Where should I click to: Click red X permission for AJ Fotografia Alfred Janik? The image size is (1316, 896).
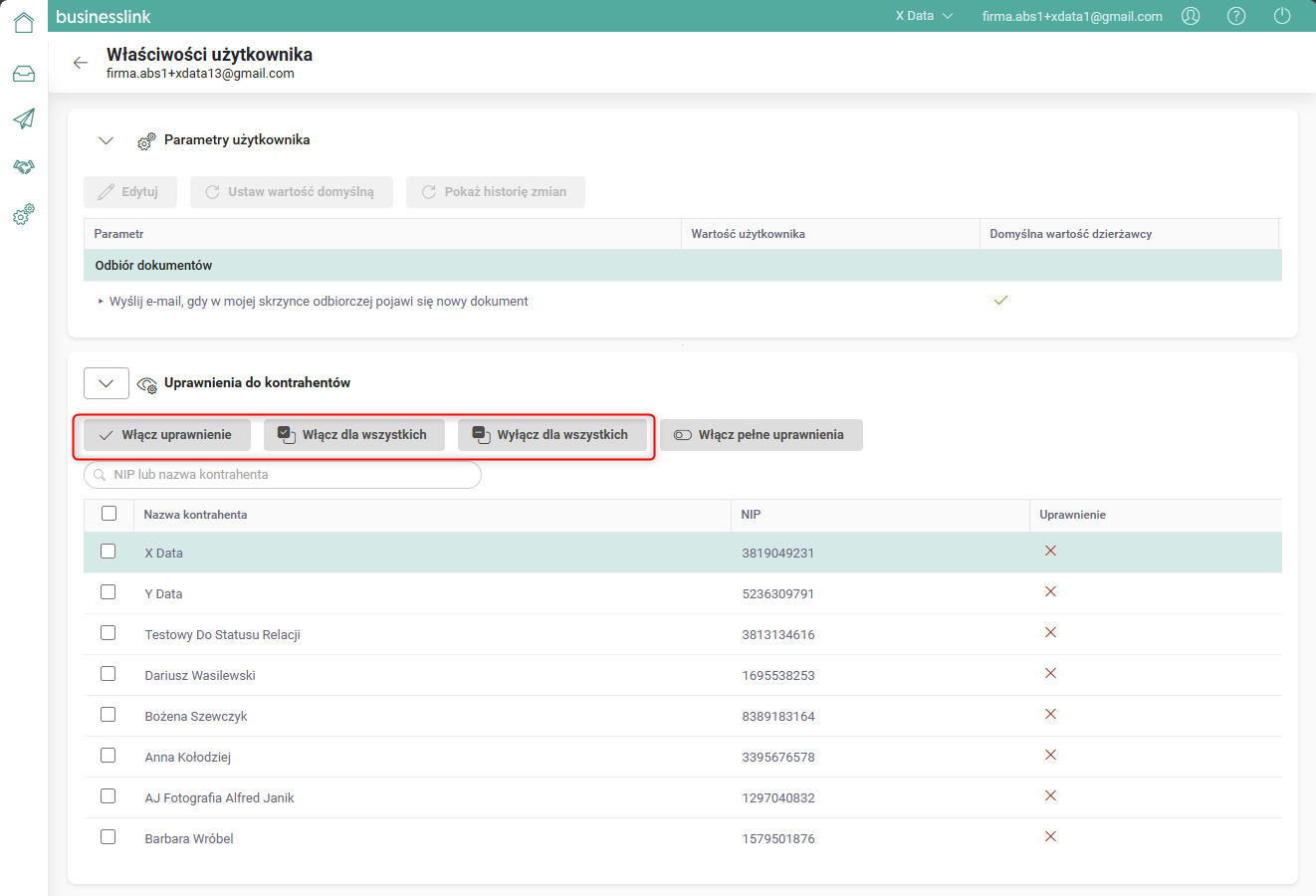[x=1050, y=796]
